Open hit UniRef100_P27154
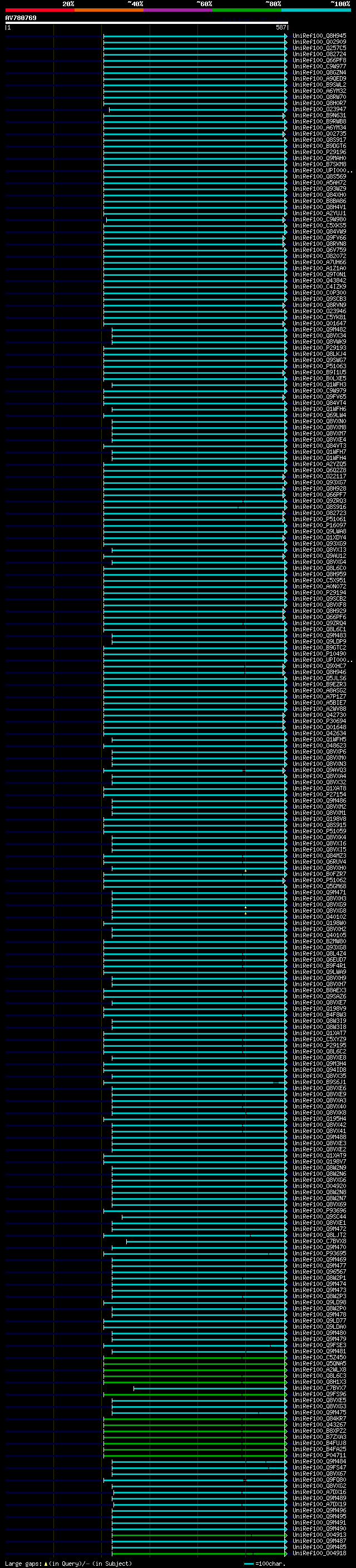Image resolution: width=356 pixels, height=1568 pixels. click(x=319, y=794)
